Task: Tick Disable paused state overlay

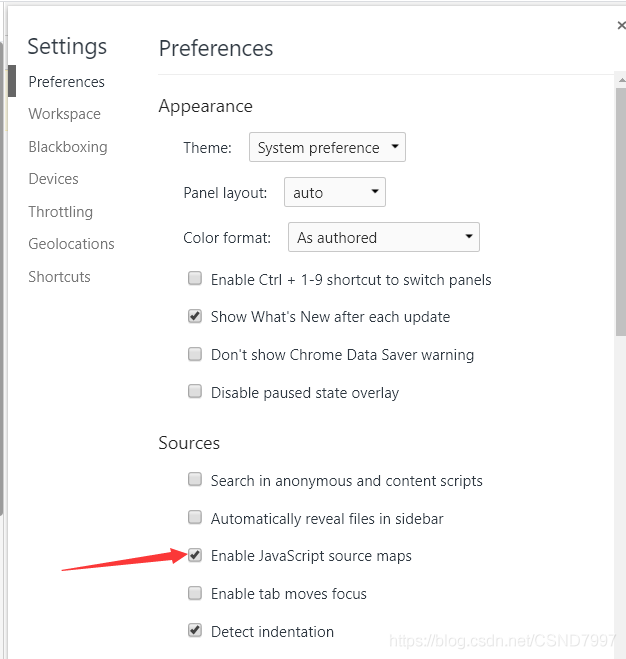Action: [195, 392]
